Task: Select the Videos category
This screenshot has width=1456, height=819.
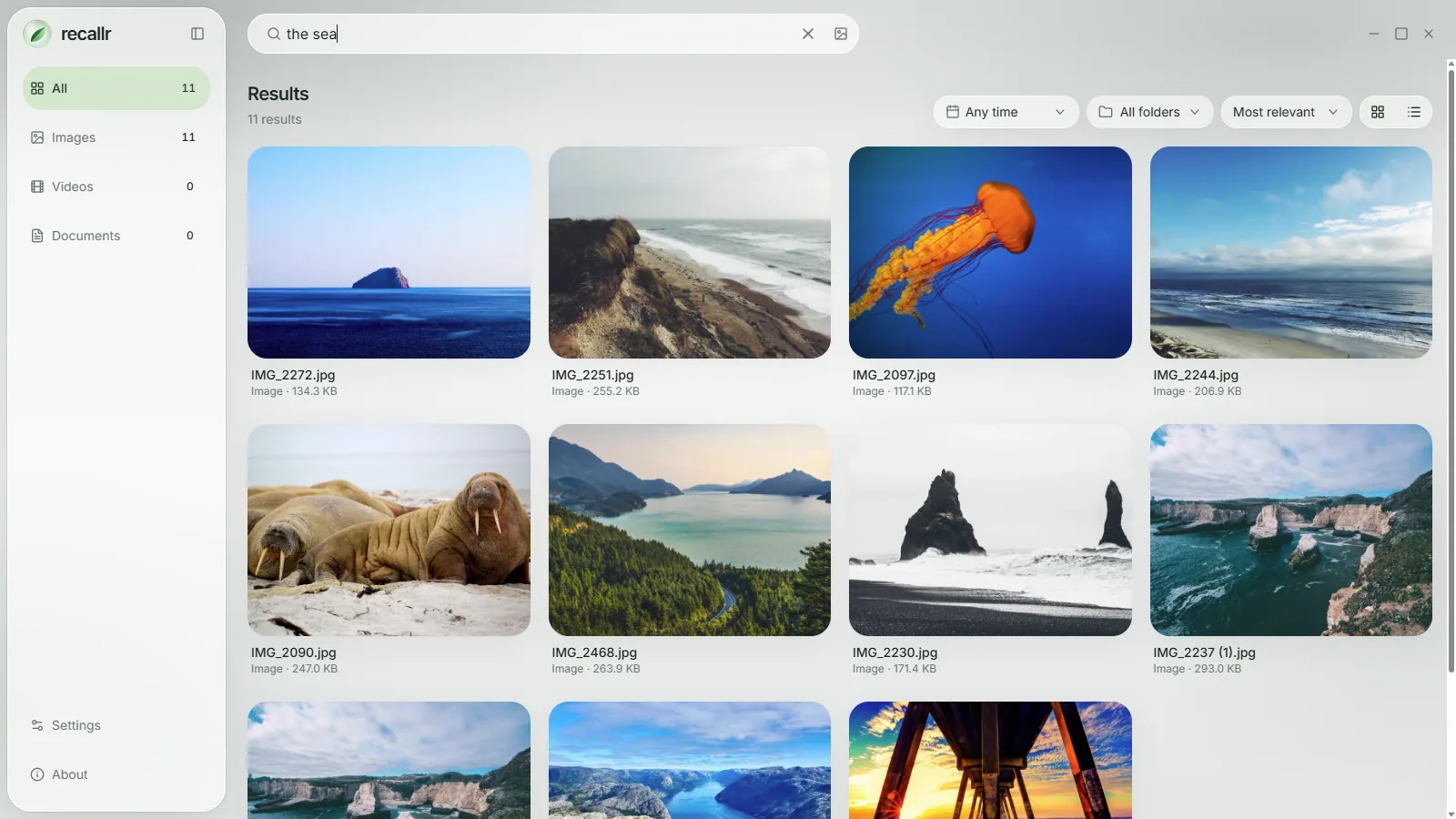Action: coord(116,187)
